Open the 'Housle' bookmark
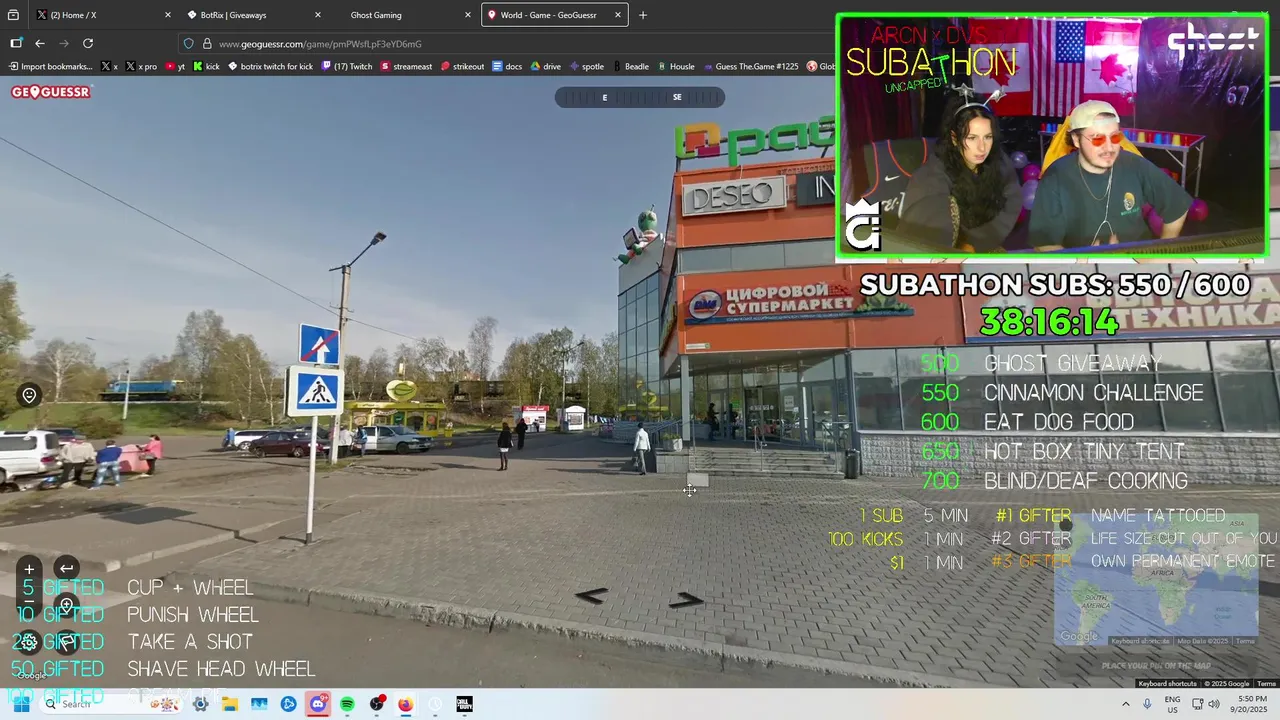 [x=675, y=67]
